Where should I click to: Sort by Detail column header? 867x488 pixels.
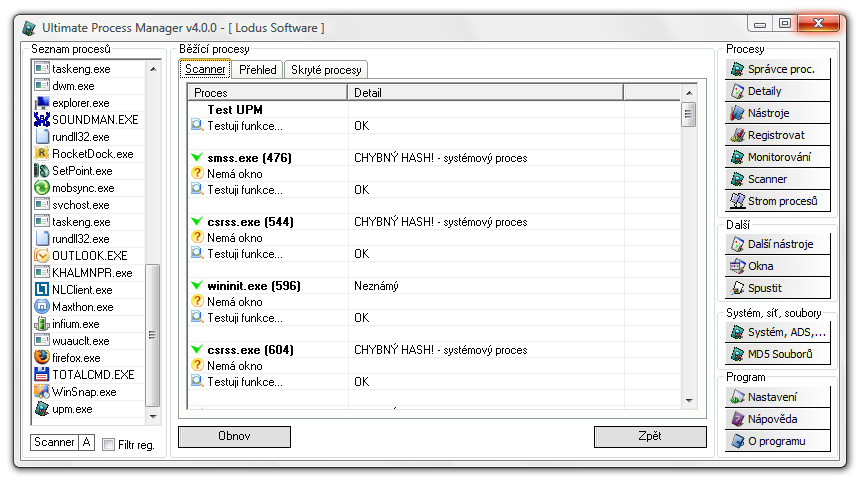pyautogui.click(x=485, y=93)
